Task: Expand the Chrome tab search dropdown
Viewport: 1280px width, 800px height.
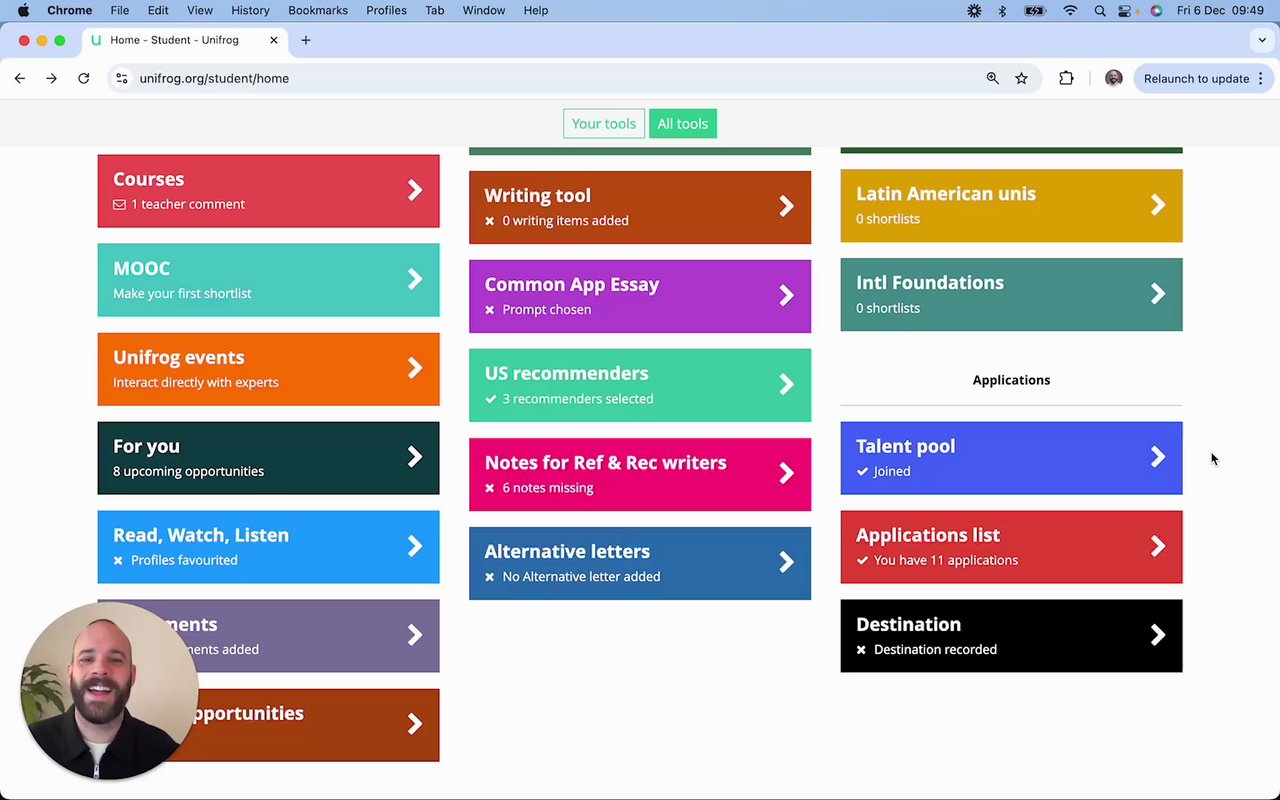Action: (1262, 40)
